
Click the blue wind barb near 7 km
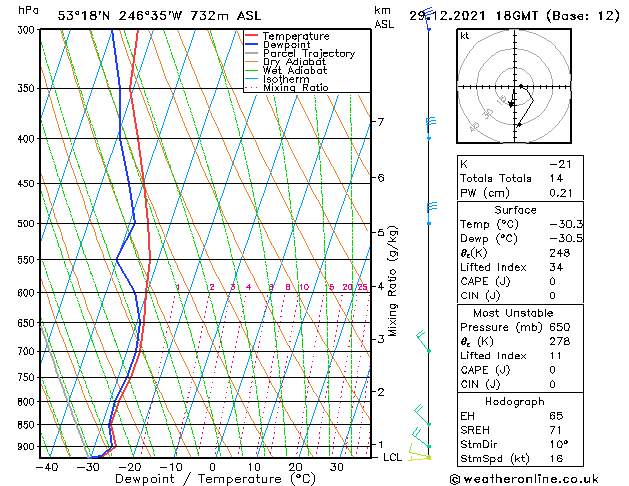pyautogui.click(x=430, y=121)
